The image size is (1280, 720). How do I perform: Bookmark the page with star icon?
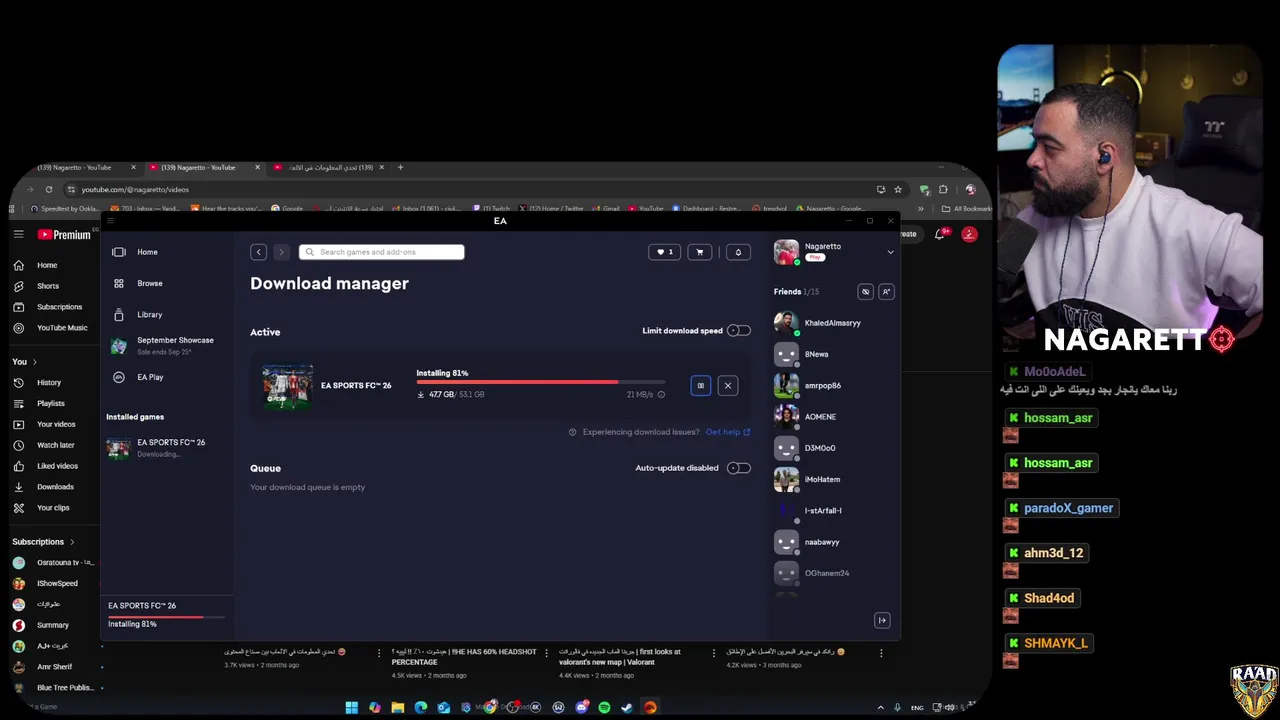898,189
